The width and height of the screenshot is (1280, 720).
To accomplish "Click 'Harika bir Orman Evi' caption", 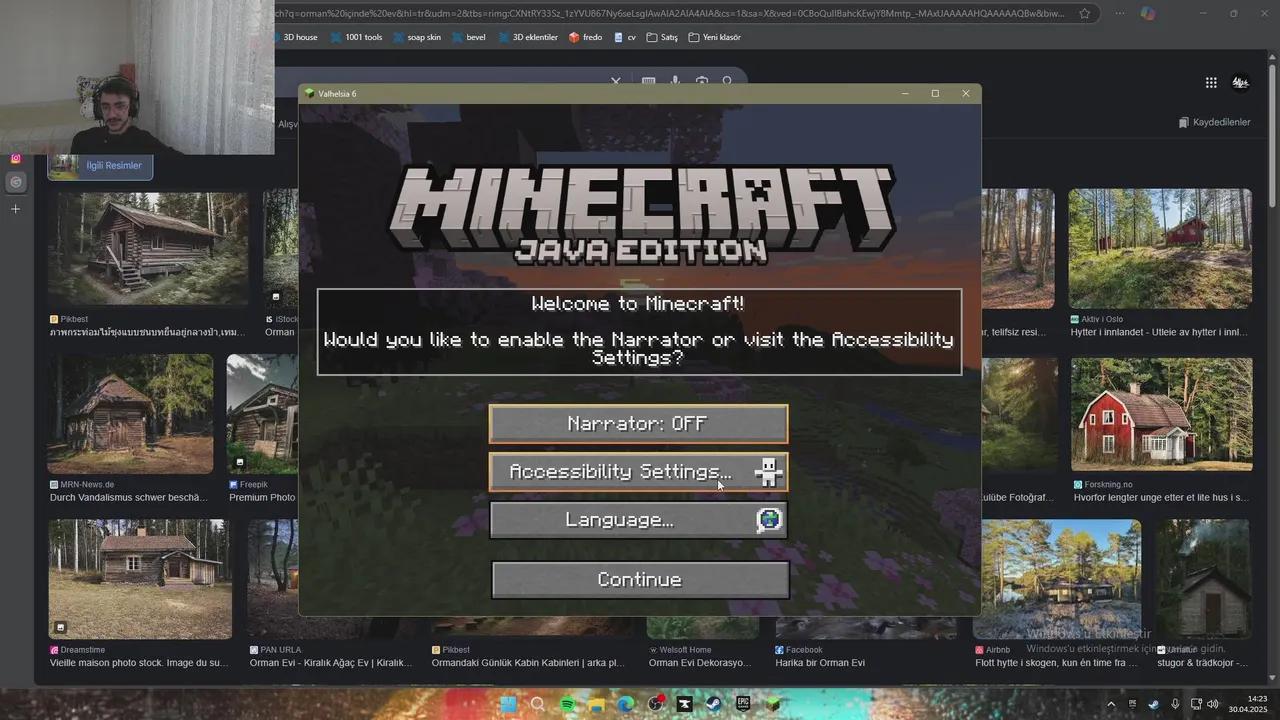I will (820, 663).
